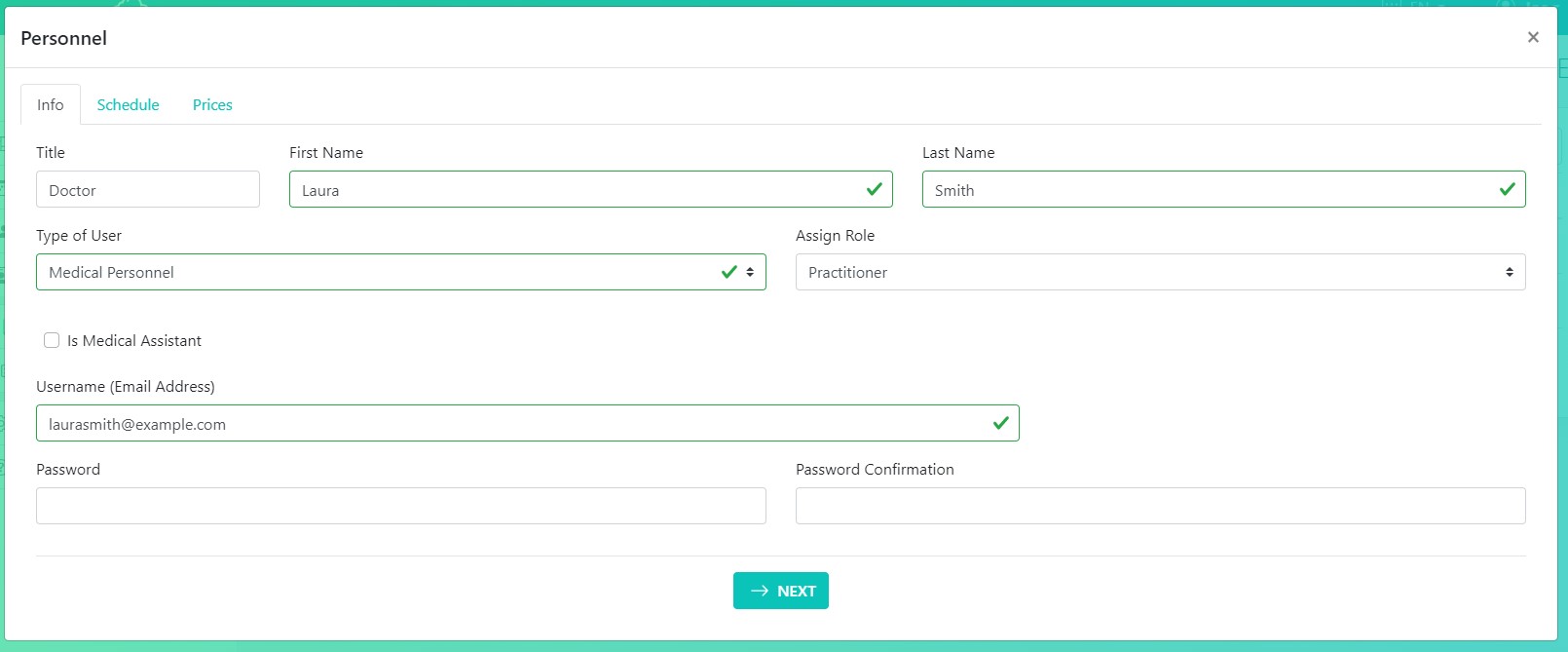Click the "Is Medical Assistant" label text
The height and width of the screenshot is (652, 1568).
(134, 340)
